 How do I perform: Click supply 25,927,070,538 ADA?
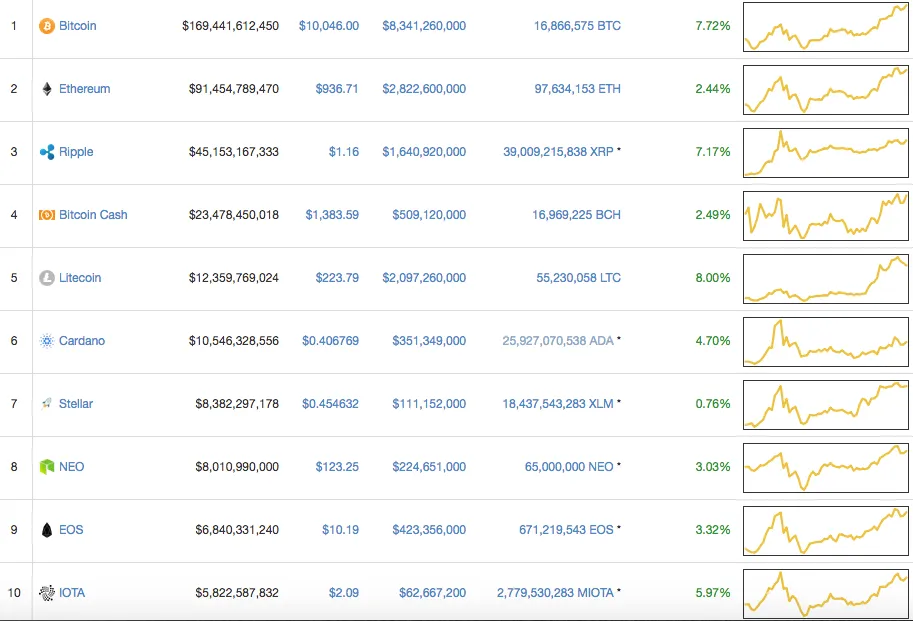tap(558, 340)
